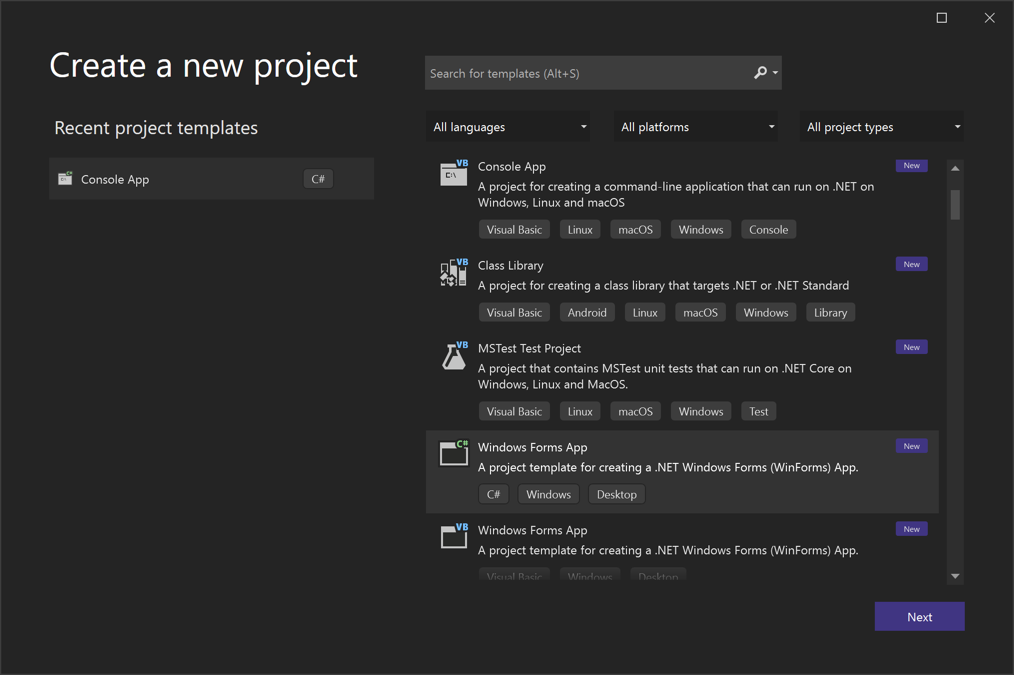Screen dimensions: 1014x675
Task: Click the Console App description text
Action: (x=676, y=194)
